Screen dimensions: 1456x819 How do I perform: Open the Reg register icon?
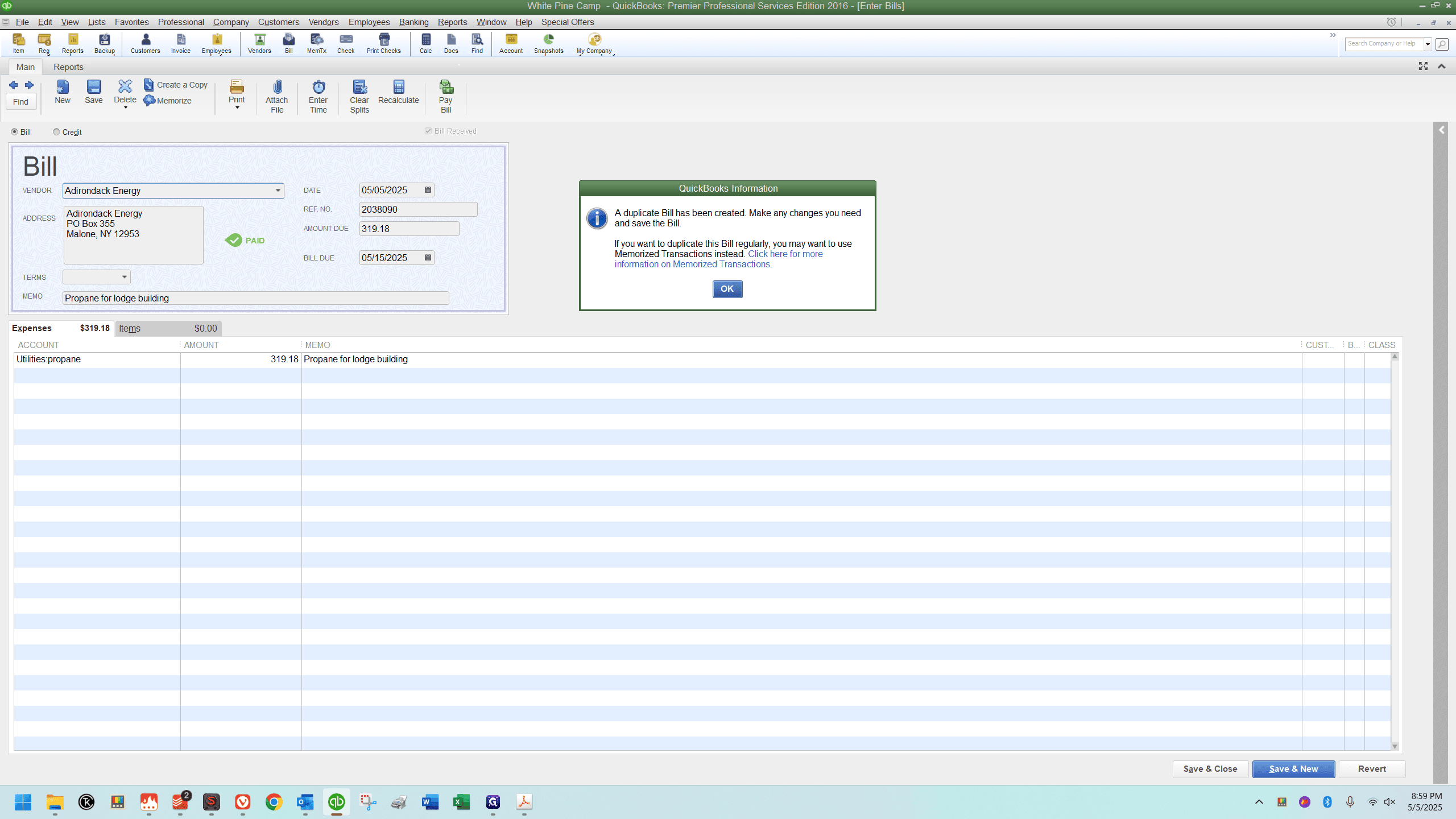pyautogui.click(x=44, y=43)
